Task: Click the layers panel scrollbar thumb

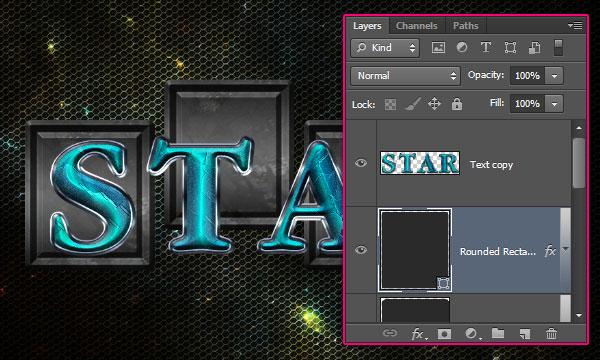Action: (579, 163)
